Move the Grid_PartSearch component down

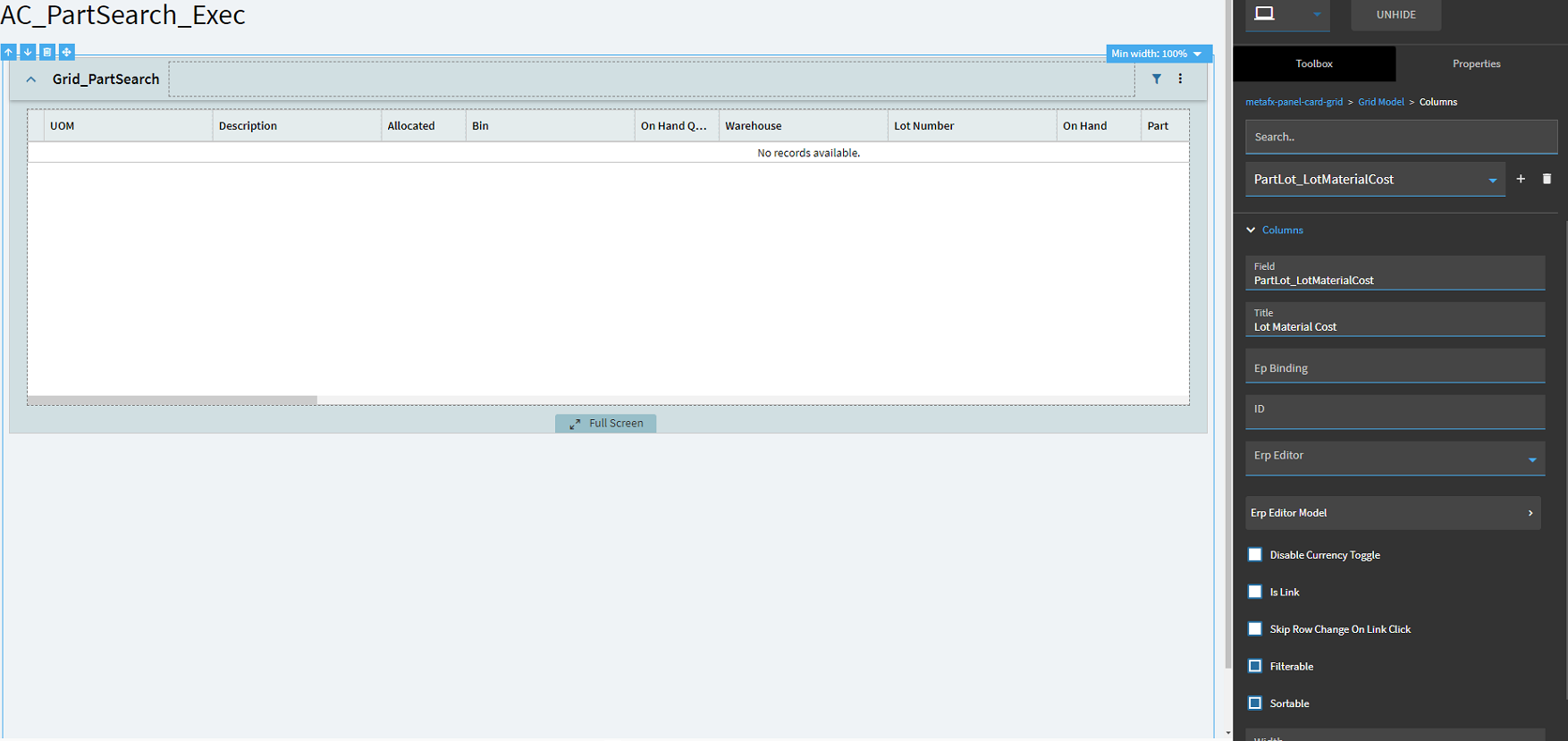28,53
